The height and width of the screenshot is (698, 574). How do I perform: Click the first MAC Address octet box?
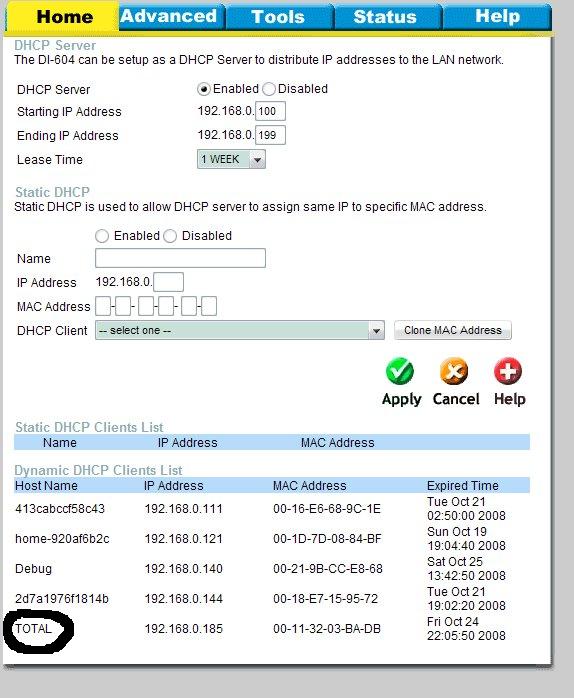click(103, 306)
